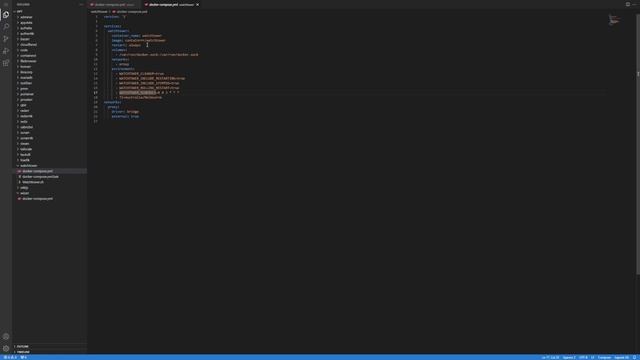
Task: Open Explorer panel Views and More Actions
Action: [x=81, y=4]
